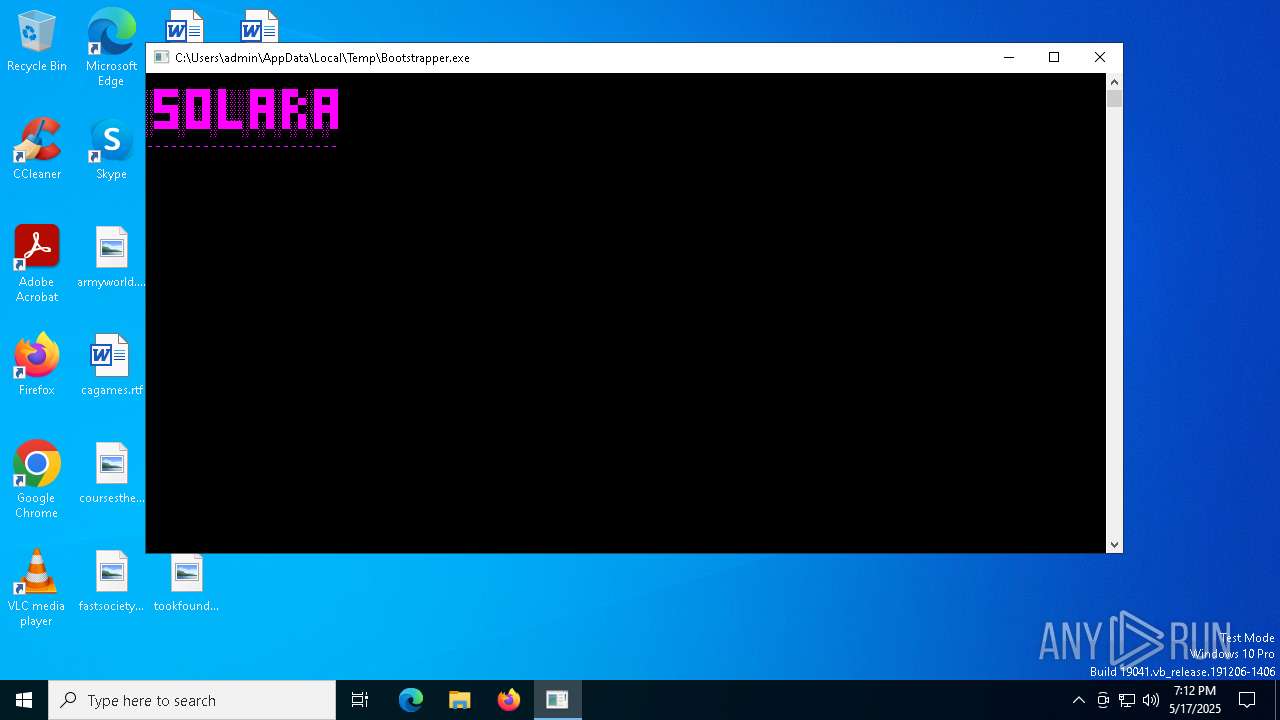Click the second Word document icon behind the console

259,26
